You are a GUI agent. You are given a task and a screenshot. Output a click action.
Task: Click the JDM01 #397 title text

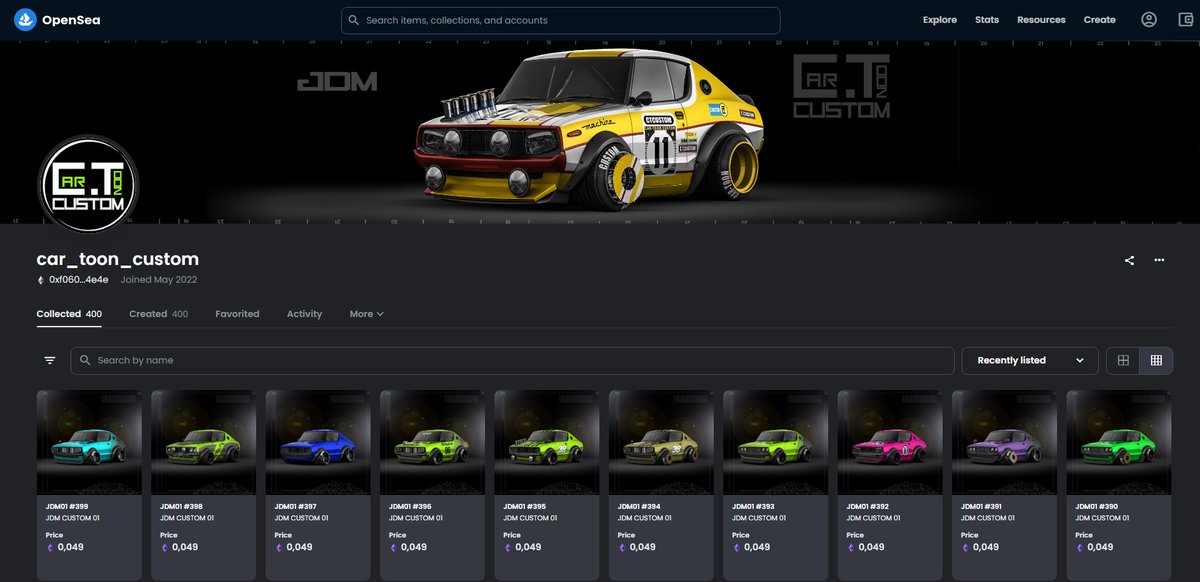click(x=296, y=507)
